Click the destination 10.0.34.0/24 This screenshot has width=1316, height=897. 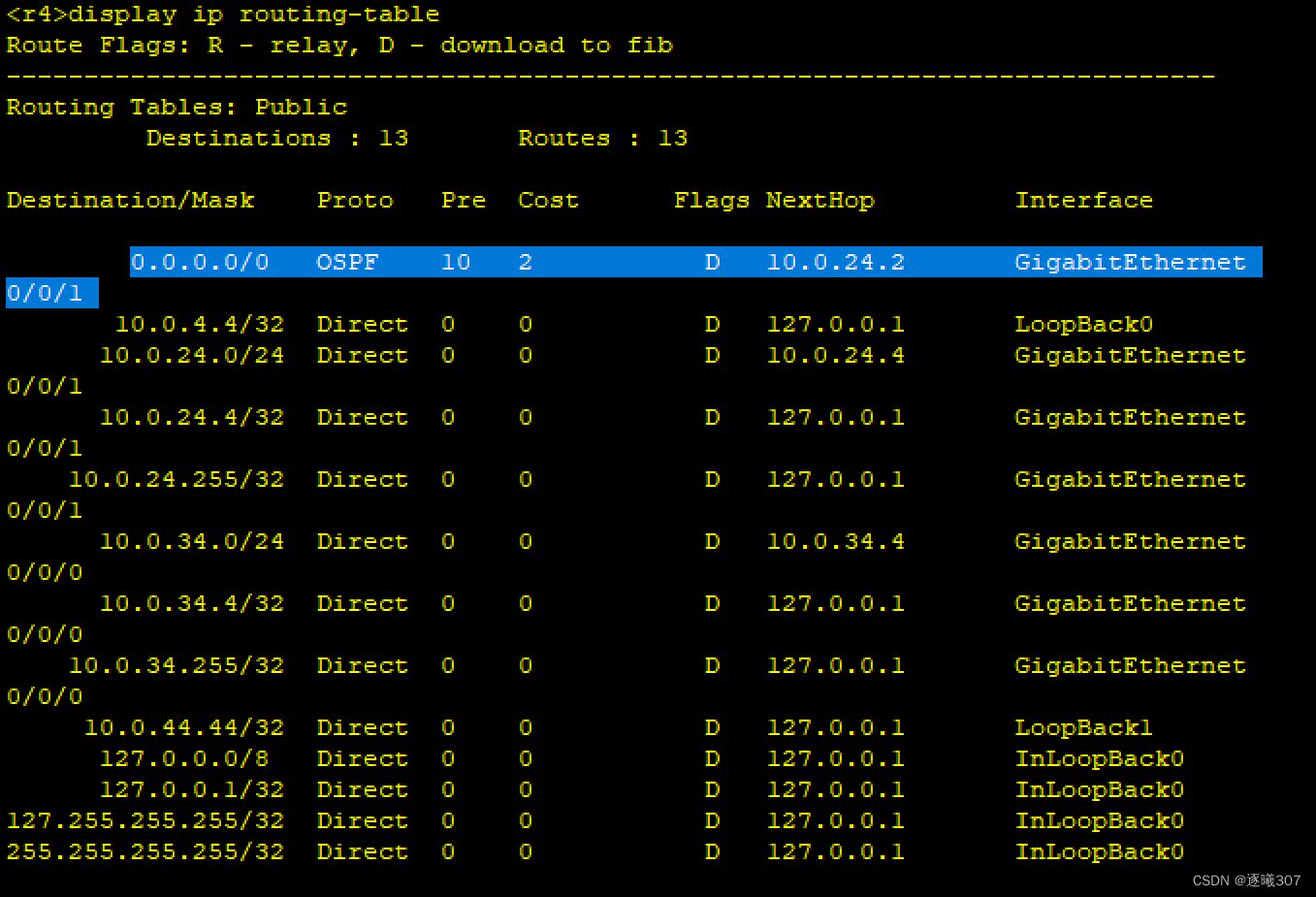pos(192,542)
